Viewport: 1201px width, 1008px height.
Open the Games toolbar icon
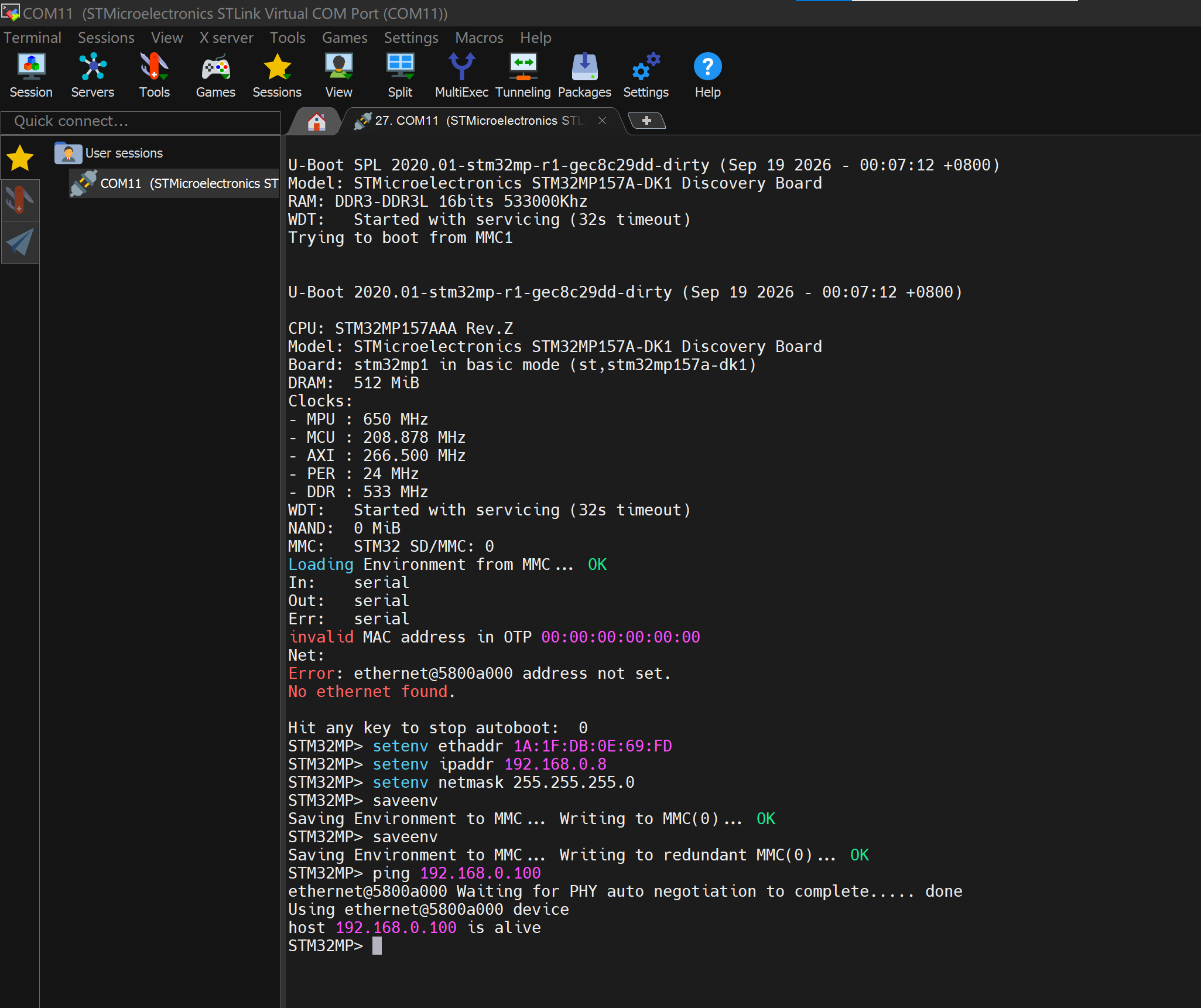click(215, 76)
